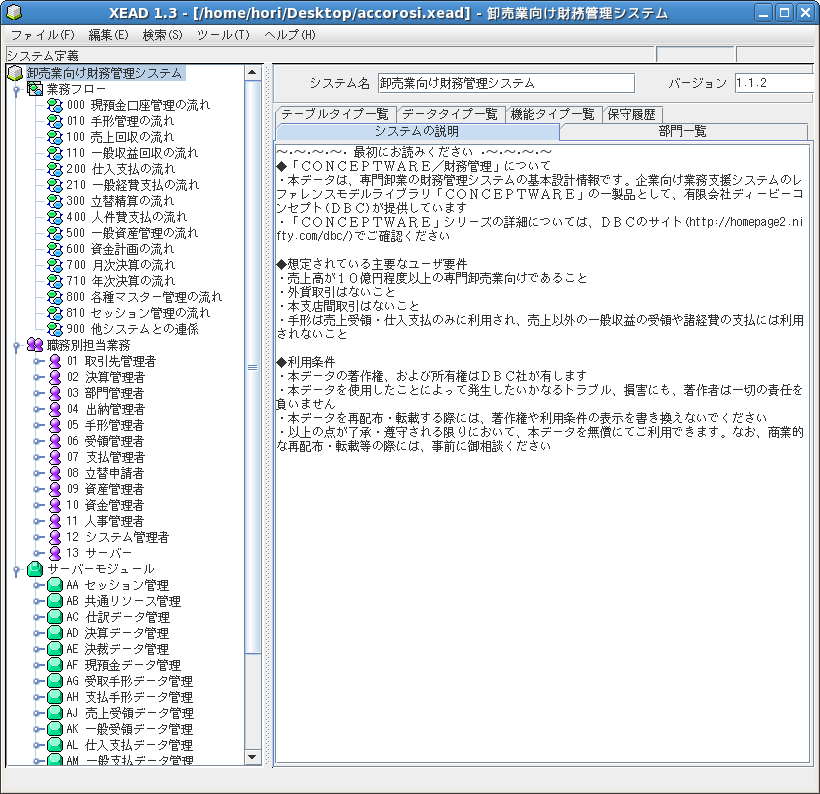Click the 職務別担当業務 people group icon
The width and height of the screenshot is (820, 794).
coord(35,345)
